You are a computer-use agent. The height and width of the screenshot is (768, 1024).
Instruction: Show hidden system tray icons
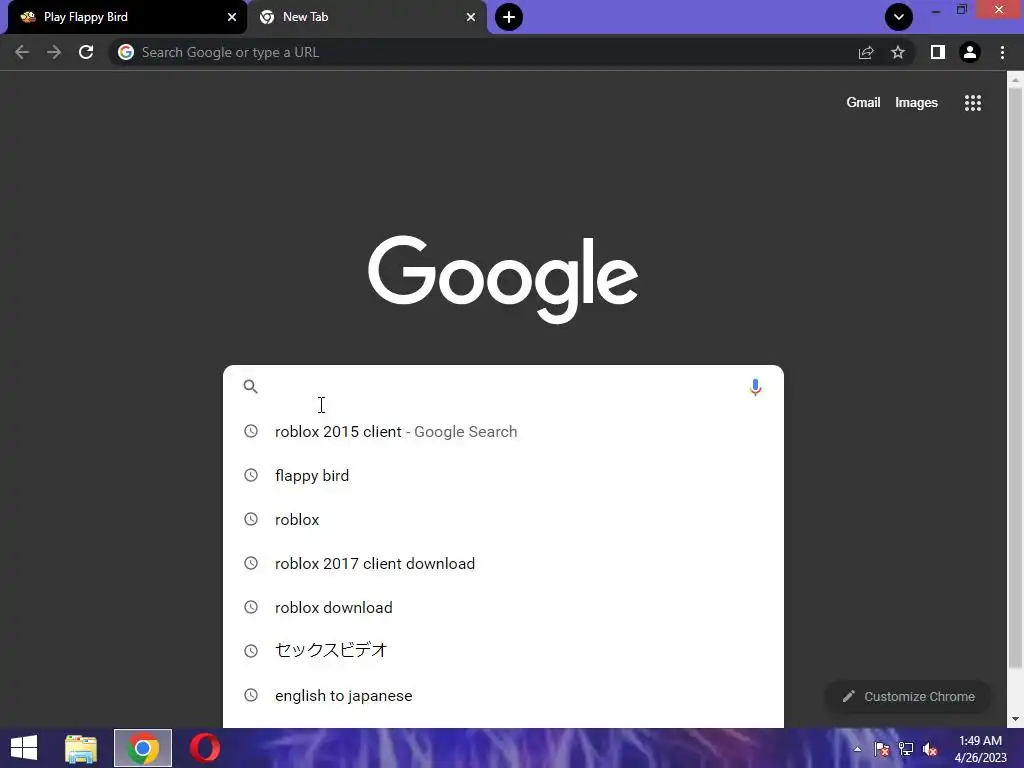857,749
